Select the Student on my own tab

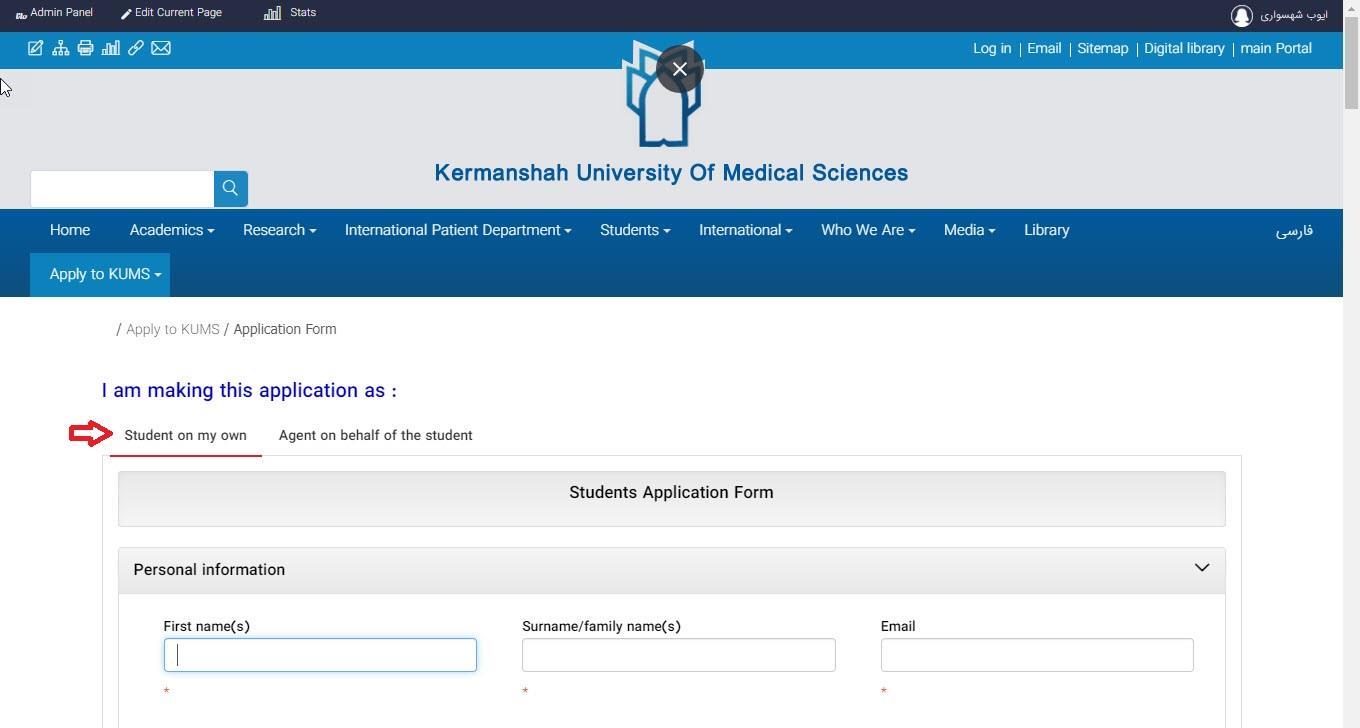[185, 435]
